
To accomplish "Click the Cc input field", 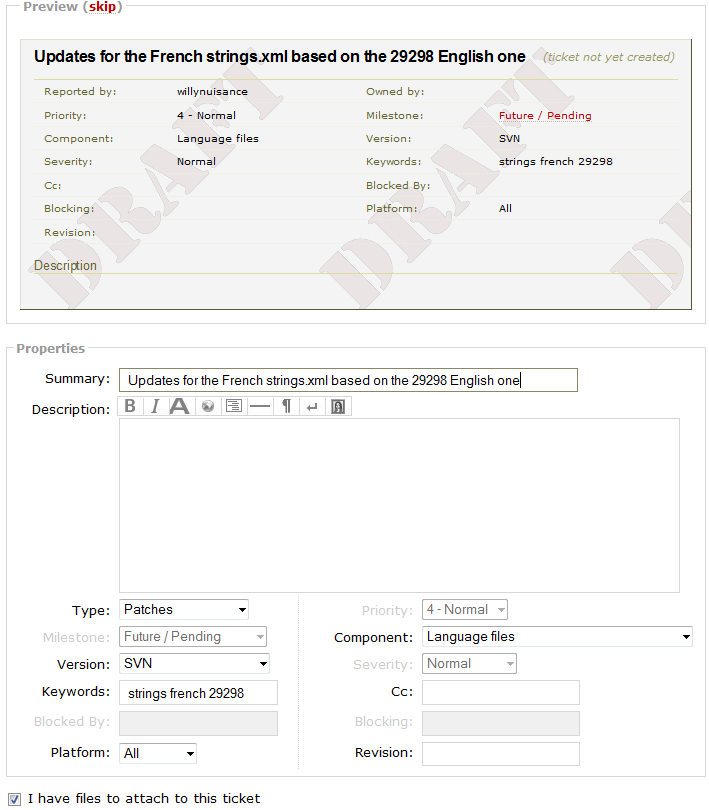I will pos(500,692).
